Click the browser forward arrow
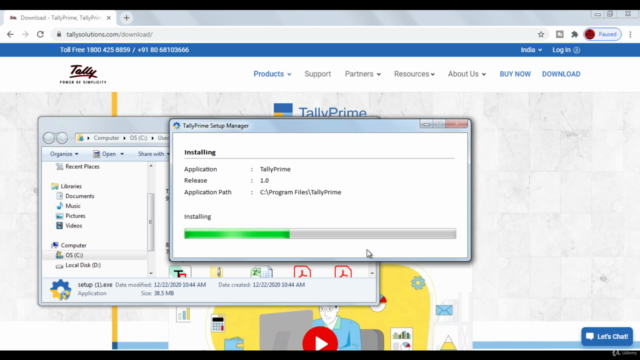This screenshot has height=360, width=640. coord(25,34)
